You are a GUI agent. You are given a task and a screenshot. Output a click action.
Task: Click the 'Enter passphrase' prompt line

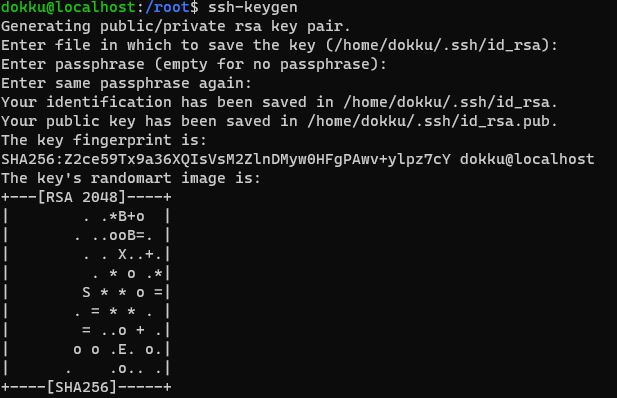(x=194, y=64)
